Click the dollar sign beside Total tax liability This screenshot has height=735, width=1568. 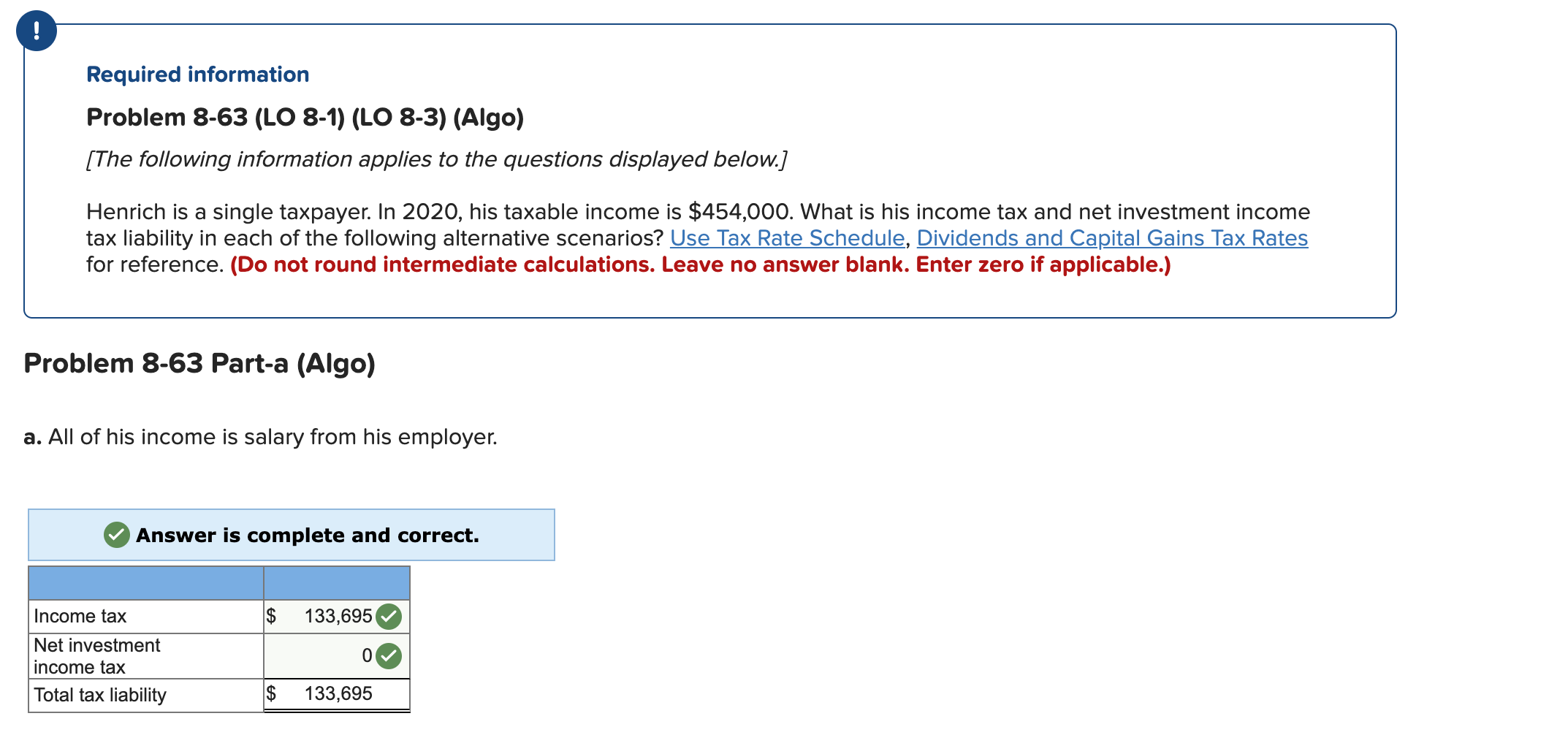[x=271, y=693]
